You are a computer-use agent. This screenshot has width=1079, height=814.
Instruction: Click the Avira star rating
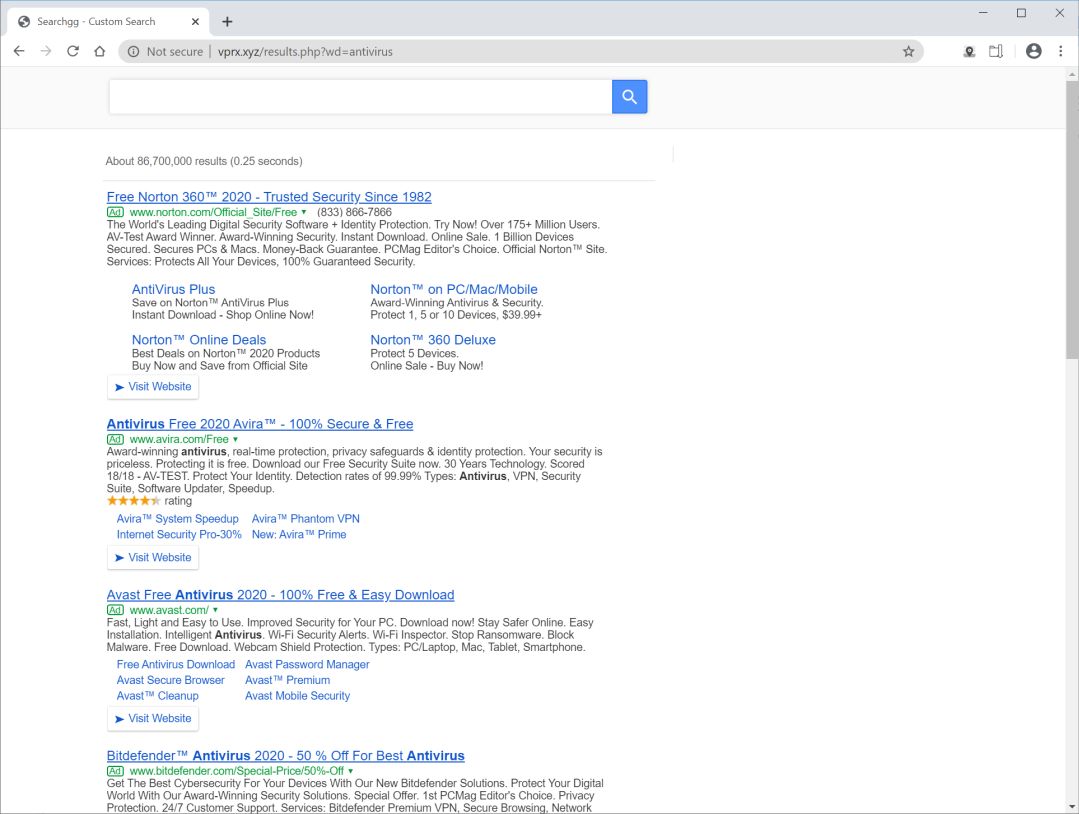133,501
